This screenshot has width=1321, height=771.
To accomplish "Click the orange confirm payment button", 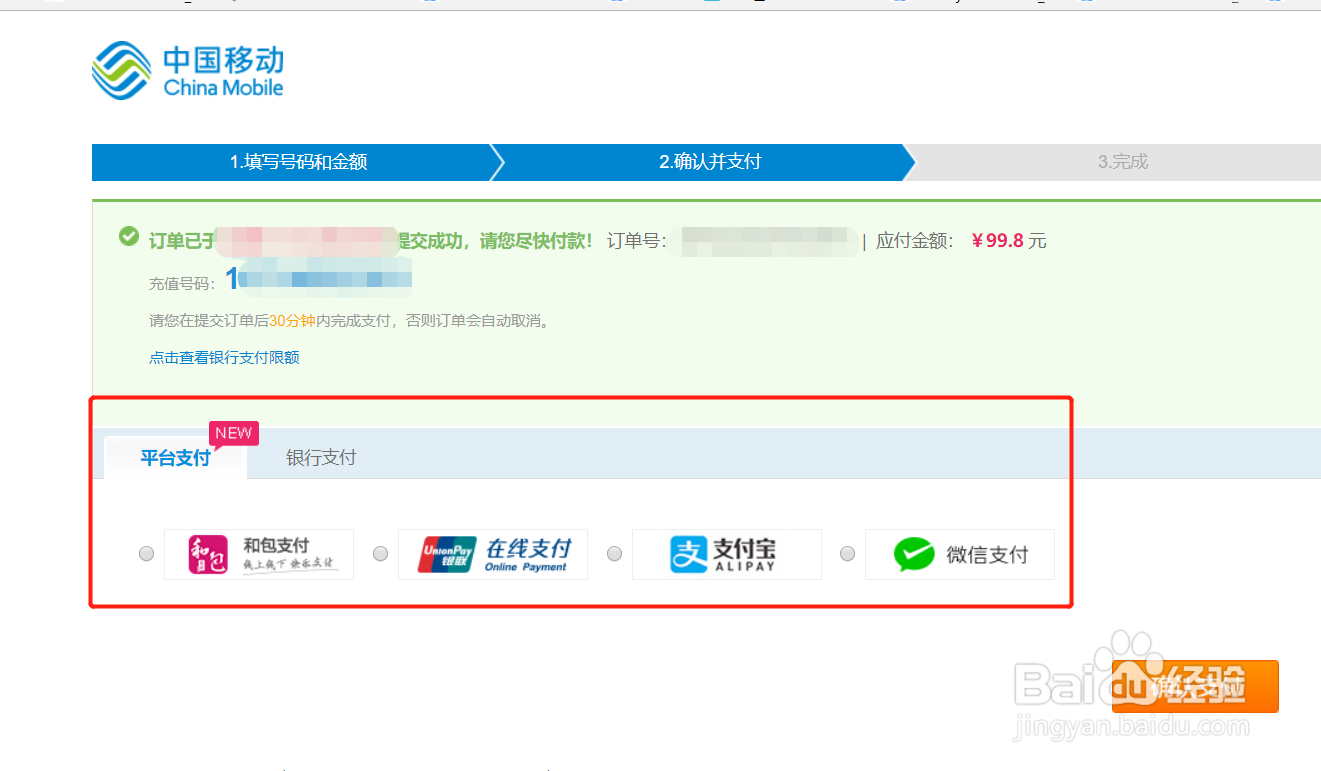I will (x=1195, y=686).
